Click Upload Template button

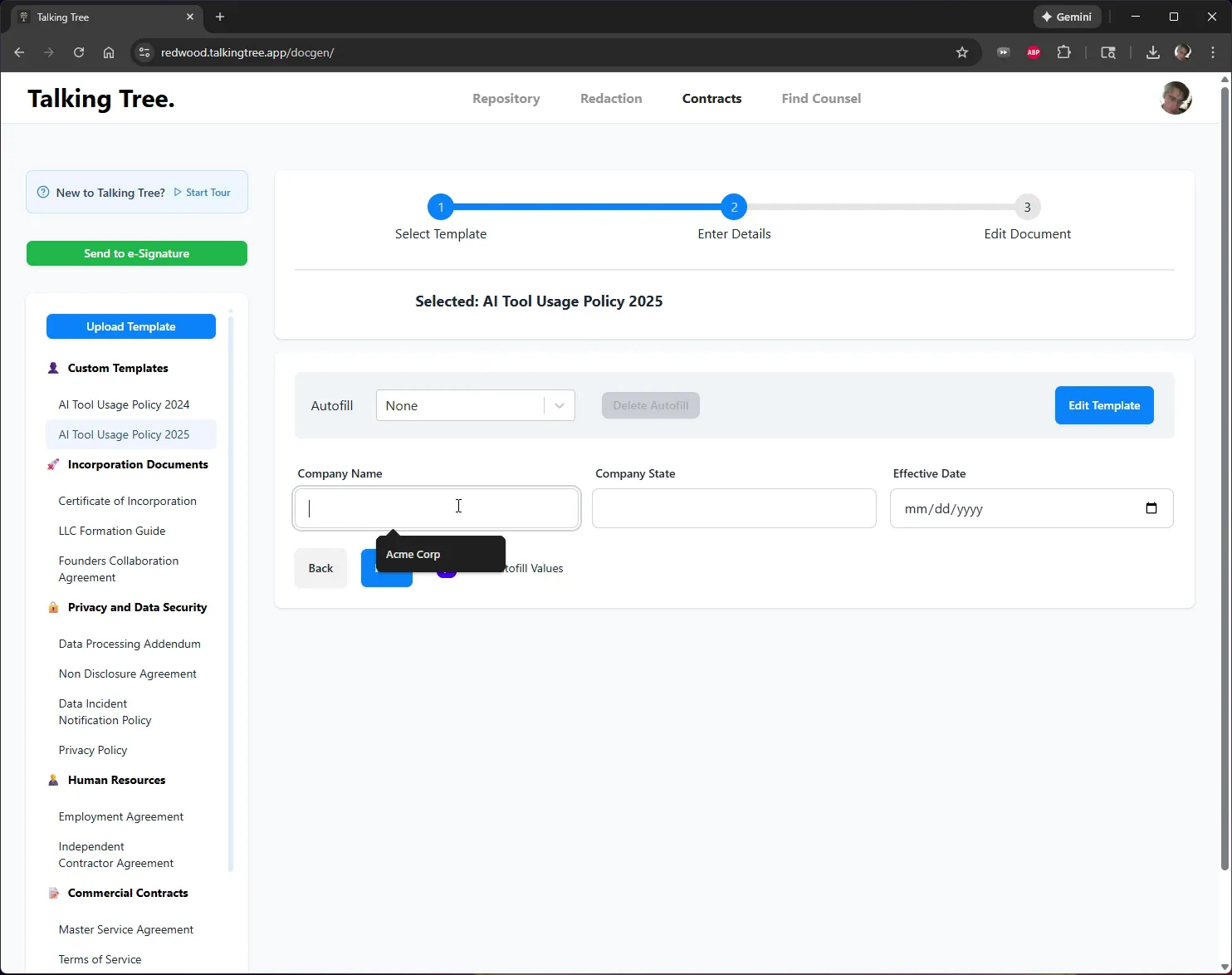pyautogui.click(x=131, y=326)
